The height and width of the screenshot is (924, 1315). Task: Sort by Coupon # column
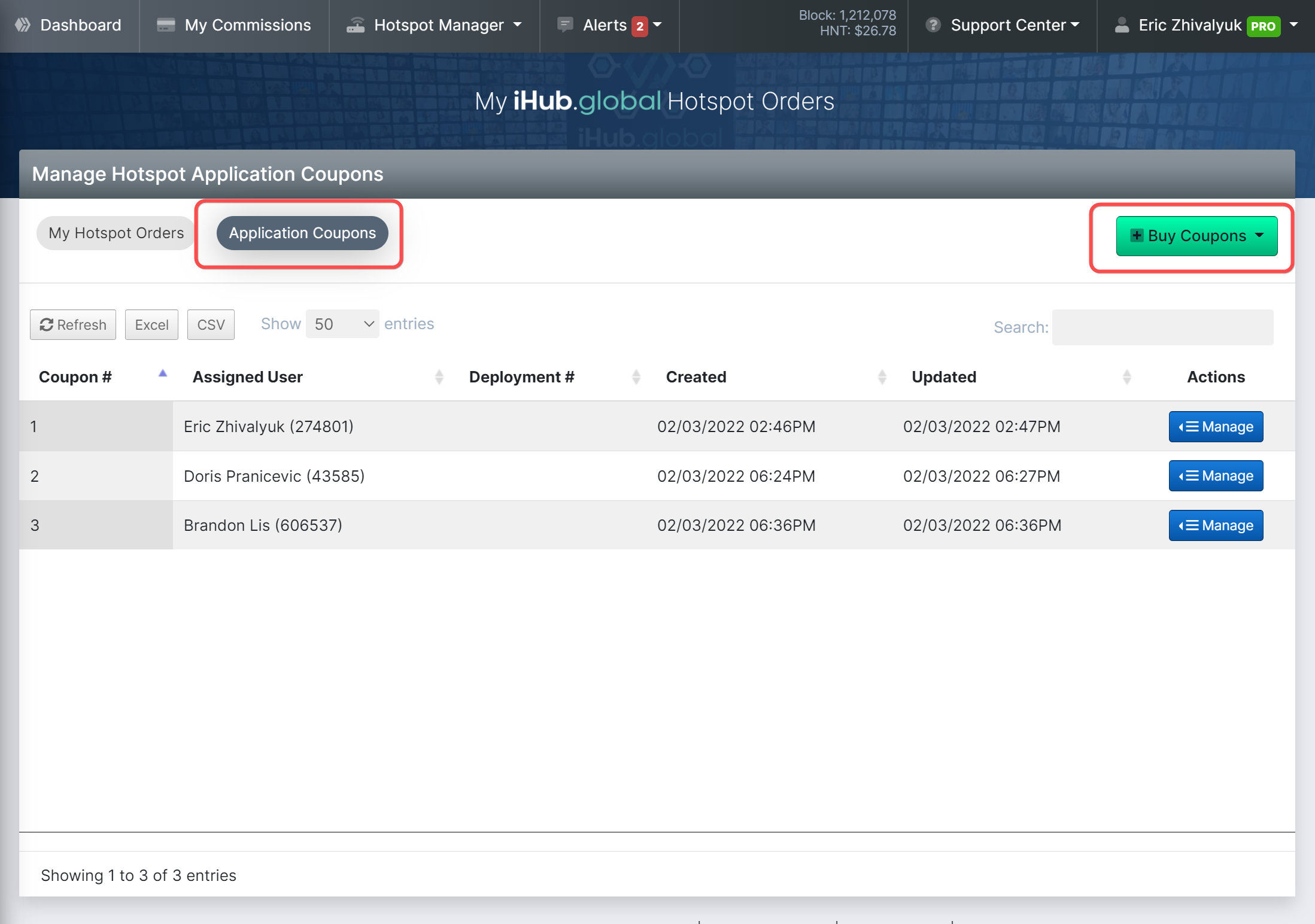[96, 377]
